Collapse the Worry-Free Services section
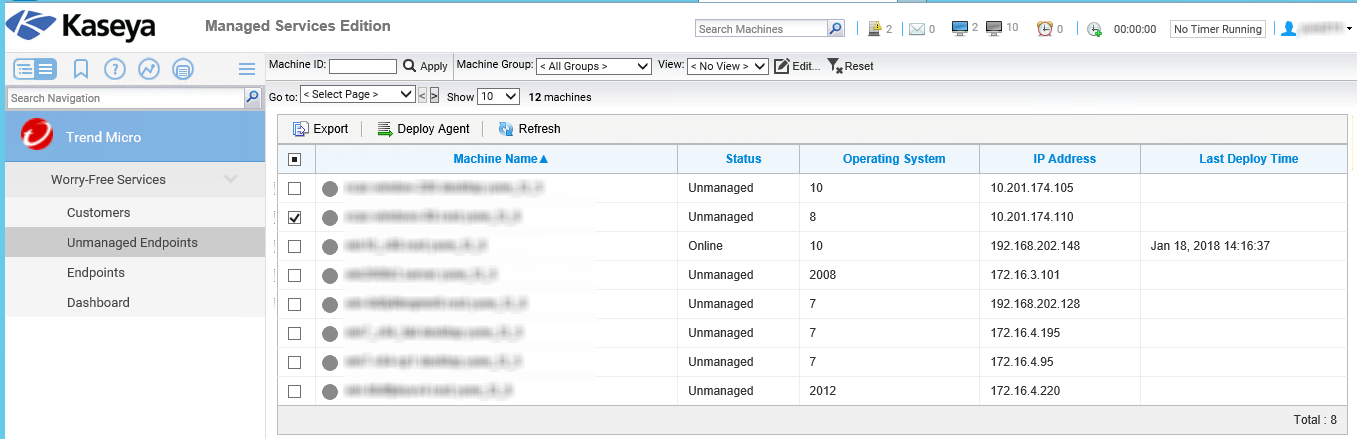The height and width of the screenshot is (439, 1357). 231,180
